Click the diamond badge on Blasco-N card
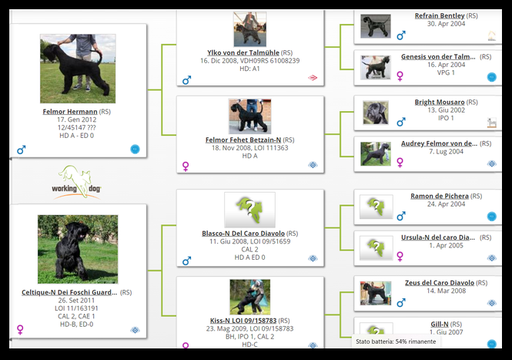Viewport: 512px width, 360px height. 312,258
